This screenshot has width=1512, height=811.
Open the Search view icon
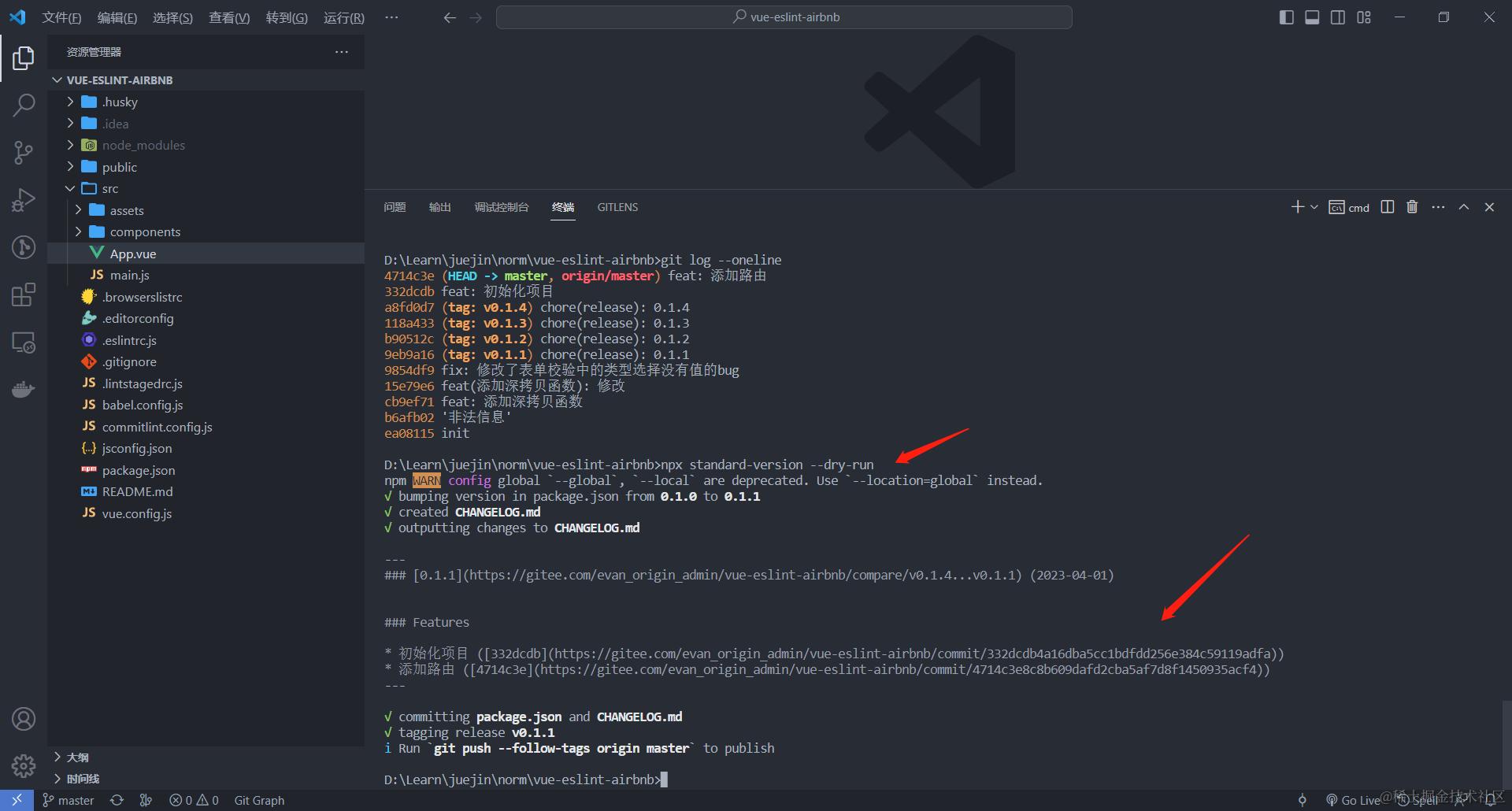coord(24,105)
